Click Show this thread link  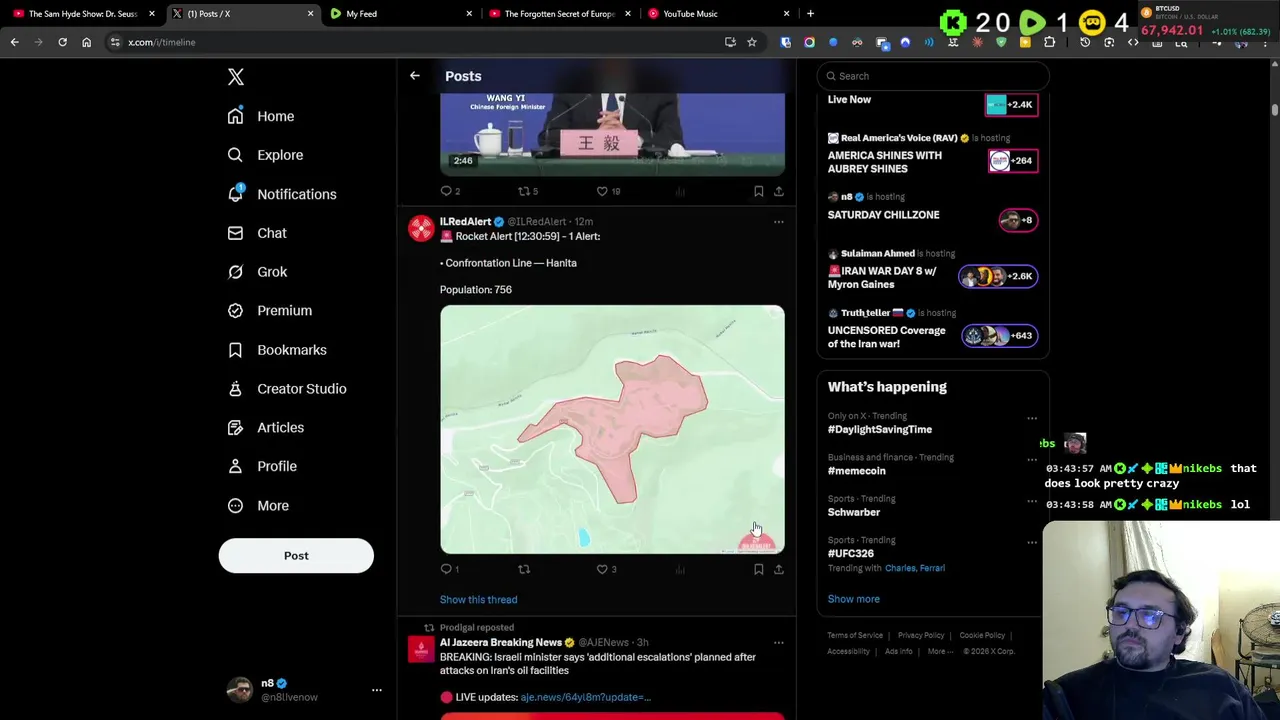click(x=478, y=600)
